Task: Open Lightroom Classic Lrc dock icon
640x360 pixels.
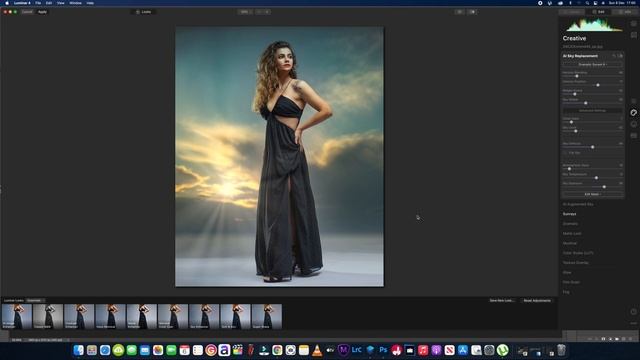Action: (357, 350)
